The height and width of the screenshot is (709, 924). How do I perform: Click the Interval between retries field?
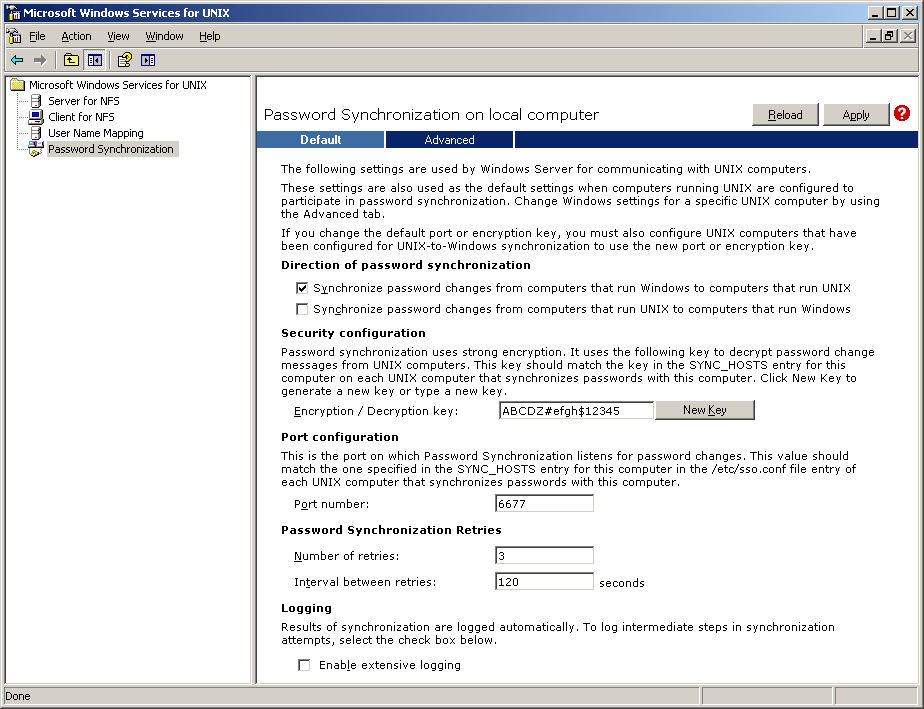pyautogui.click(x=544, y=582)
